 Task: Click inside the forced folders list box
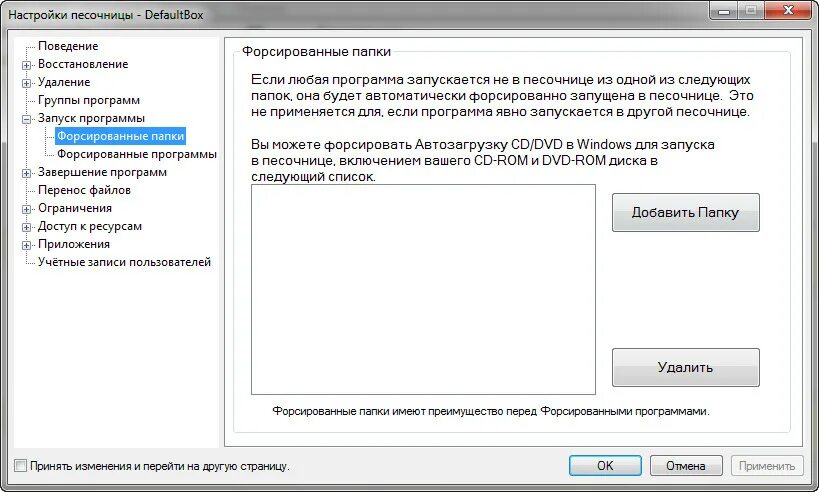[423, 289]
